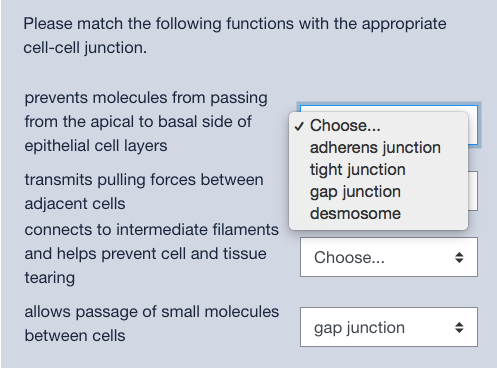The image size is (497, 368).
Task: Click the checkmark beside "Choose..."
Action: tap(299, 126)
